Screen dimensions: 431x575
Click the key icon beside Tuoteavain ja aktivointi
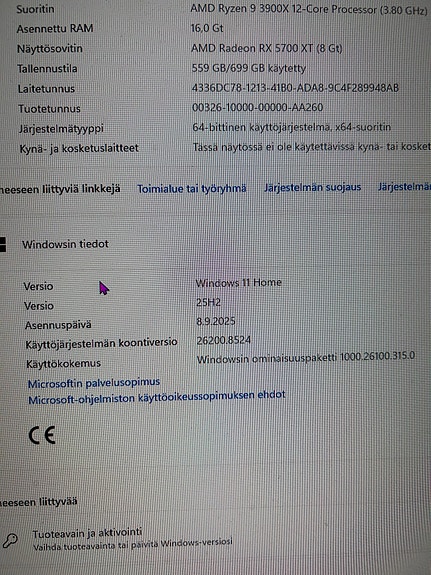point(9,541)
